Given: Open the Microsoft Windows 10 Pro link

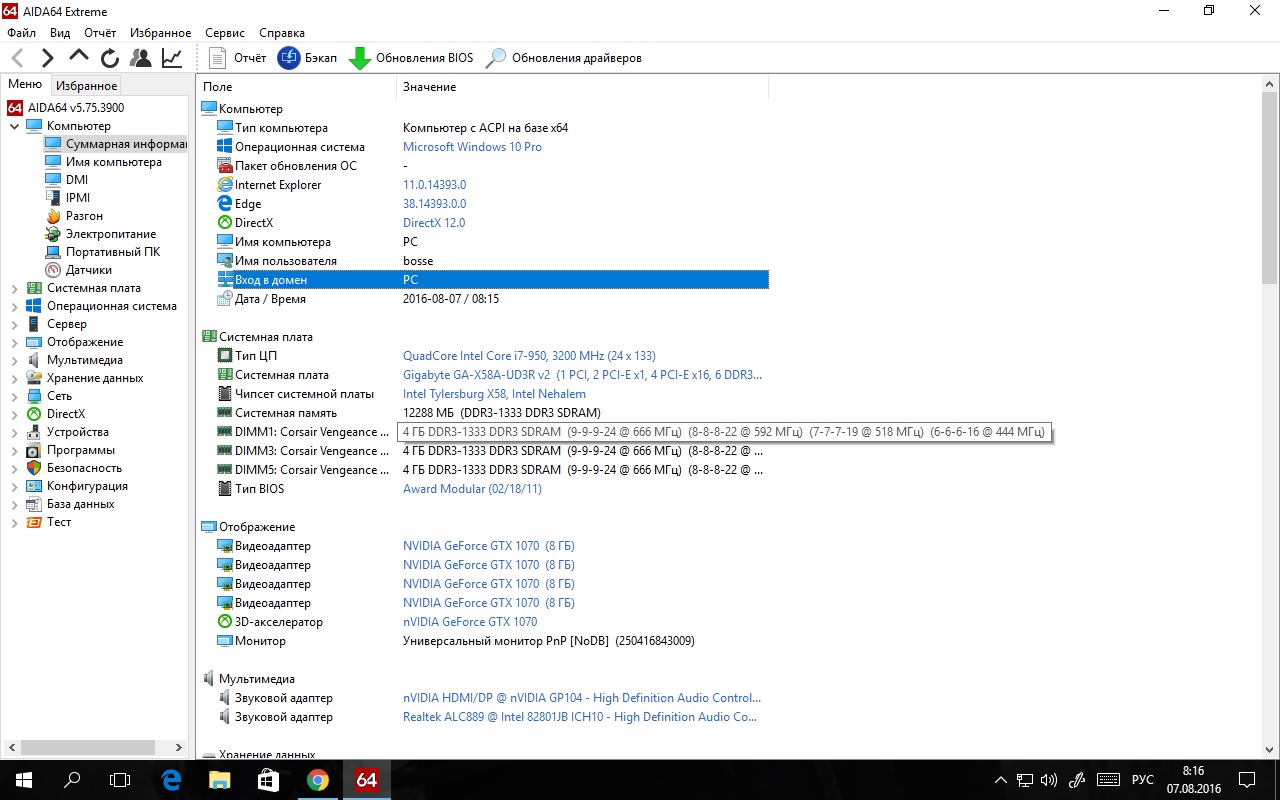Looking at the screenshot, I should 472,147.
